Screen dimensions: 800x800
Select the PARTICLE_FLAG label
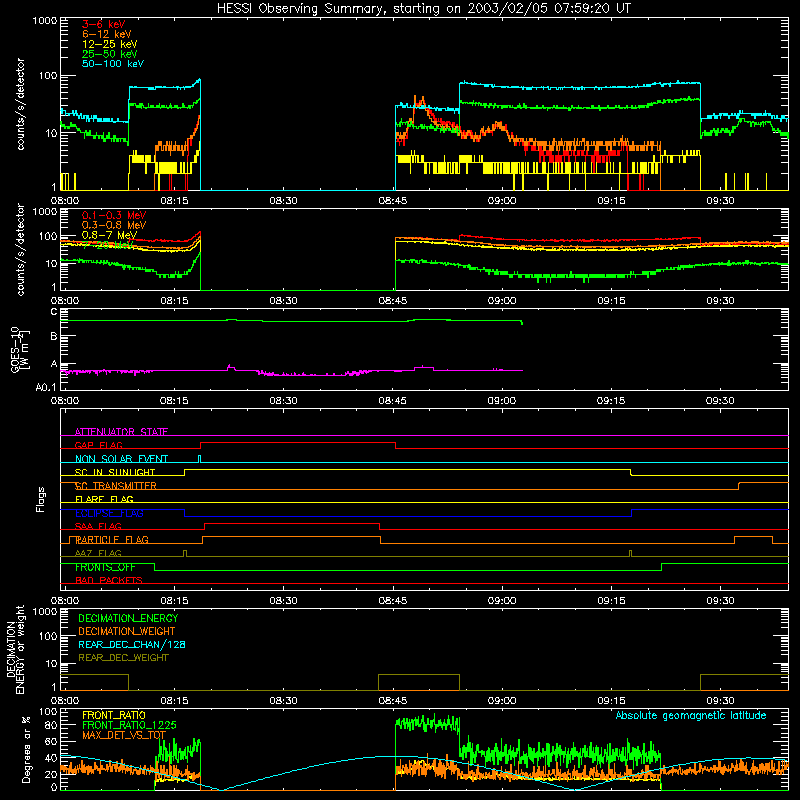pos(112,539)
